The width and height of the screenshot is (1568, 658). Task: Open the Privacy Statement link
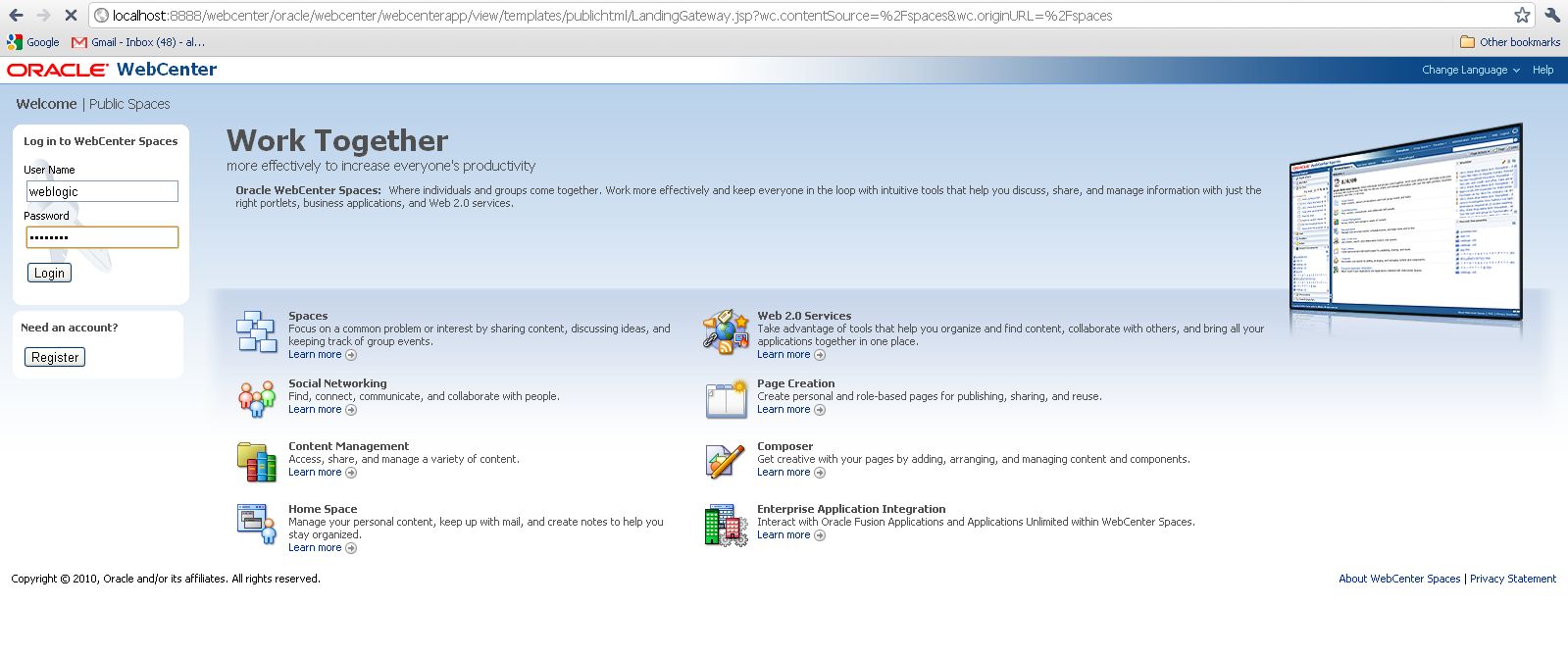pyautogui.click(x=1512, y=579)
